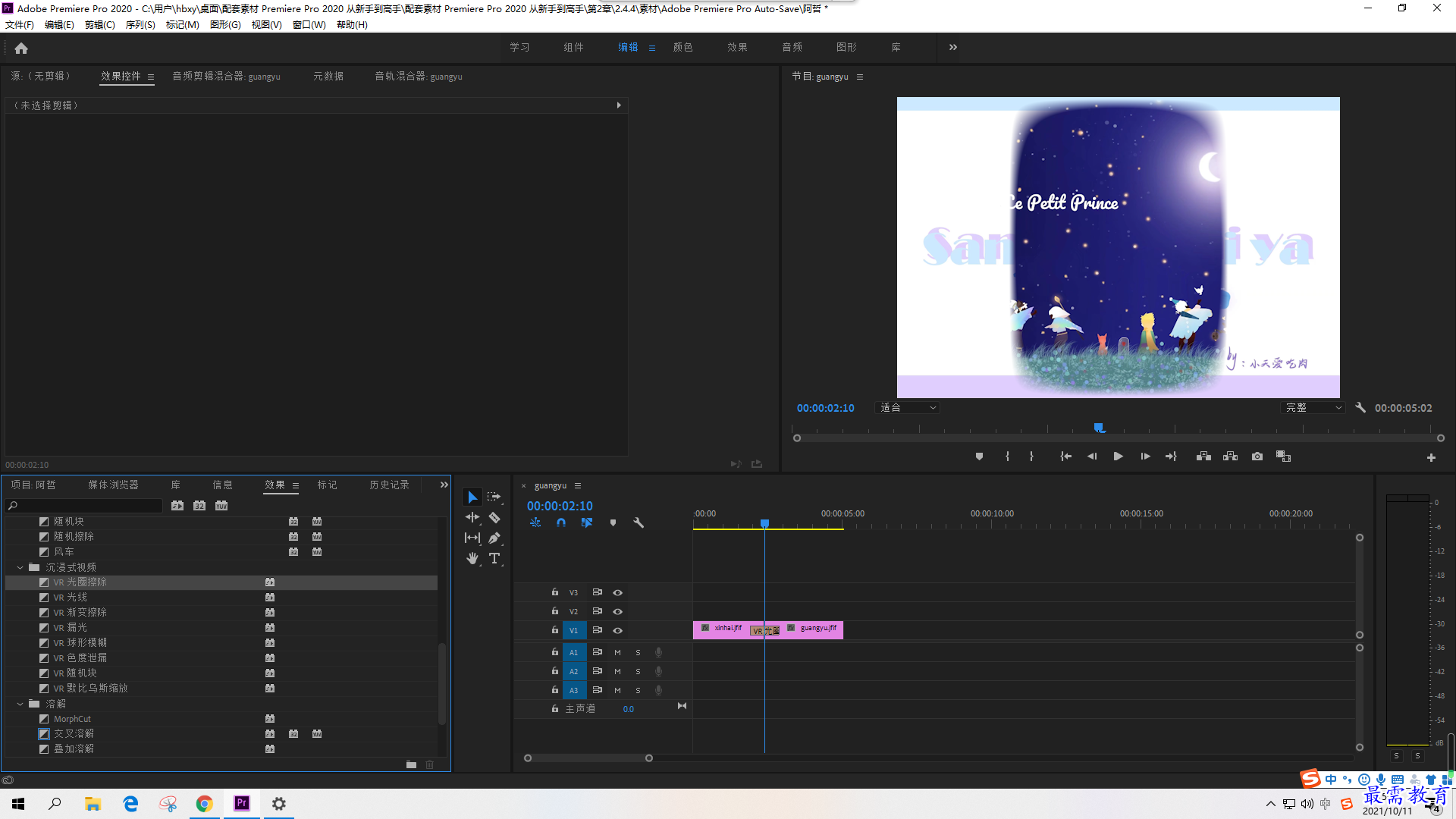Open Program monitor wrench settings

pos(1360,408)
